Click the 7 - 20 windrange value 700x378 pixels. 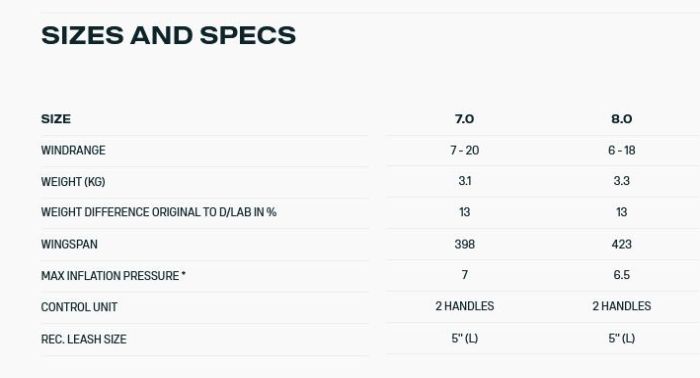(x=464, y=150)
